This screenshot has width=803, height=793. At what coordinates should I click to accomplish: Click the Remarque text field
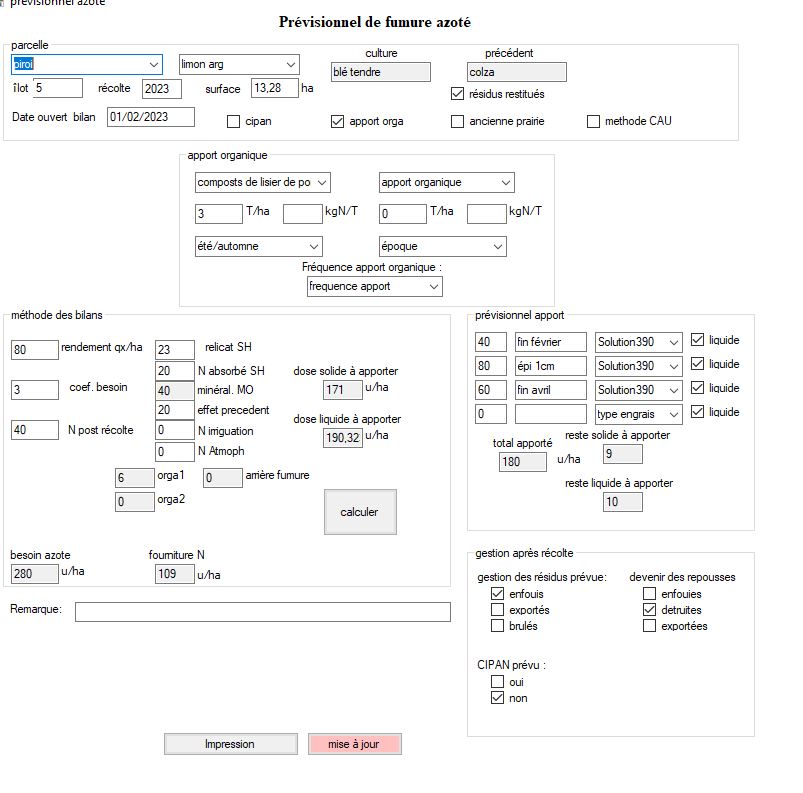(262, 612)
